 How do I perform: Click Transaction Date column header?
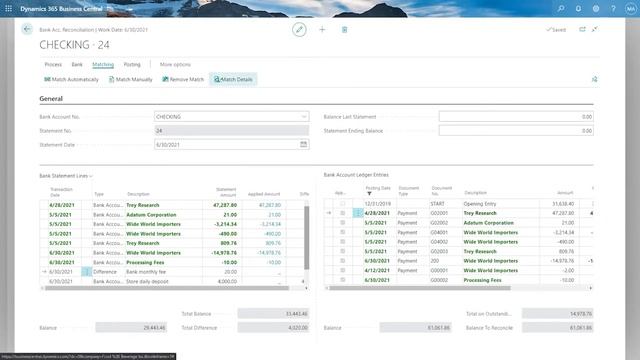[x=61, y=192]
